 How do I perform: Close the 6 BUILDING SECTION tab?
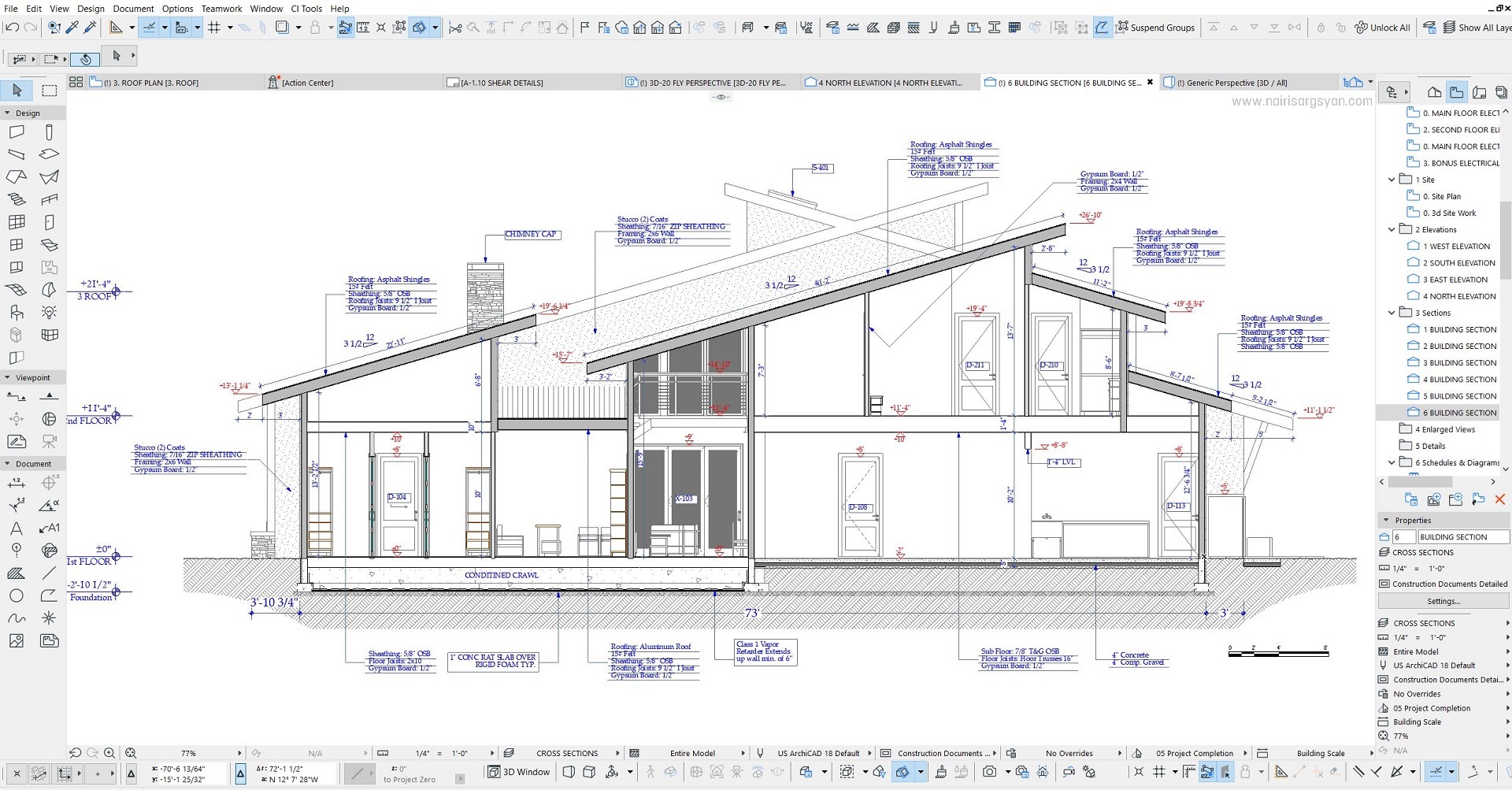point(1150,82)
